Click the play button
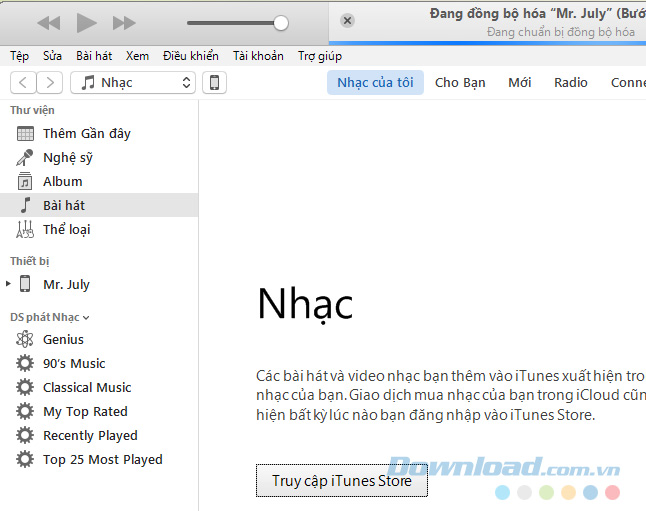This screenshot has height=511, width=646. [87, 23]
